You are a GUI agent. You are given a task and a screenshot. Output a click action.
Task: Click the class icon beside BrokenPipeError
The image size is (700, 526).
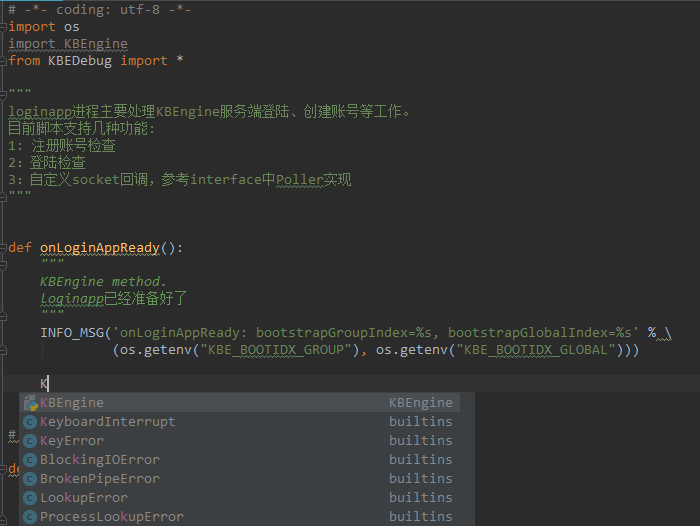(30, 479)
